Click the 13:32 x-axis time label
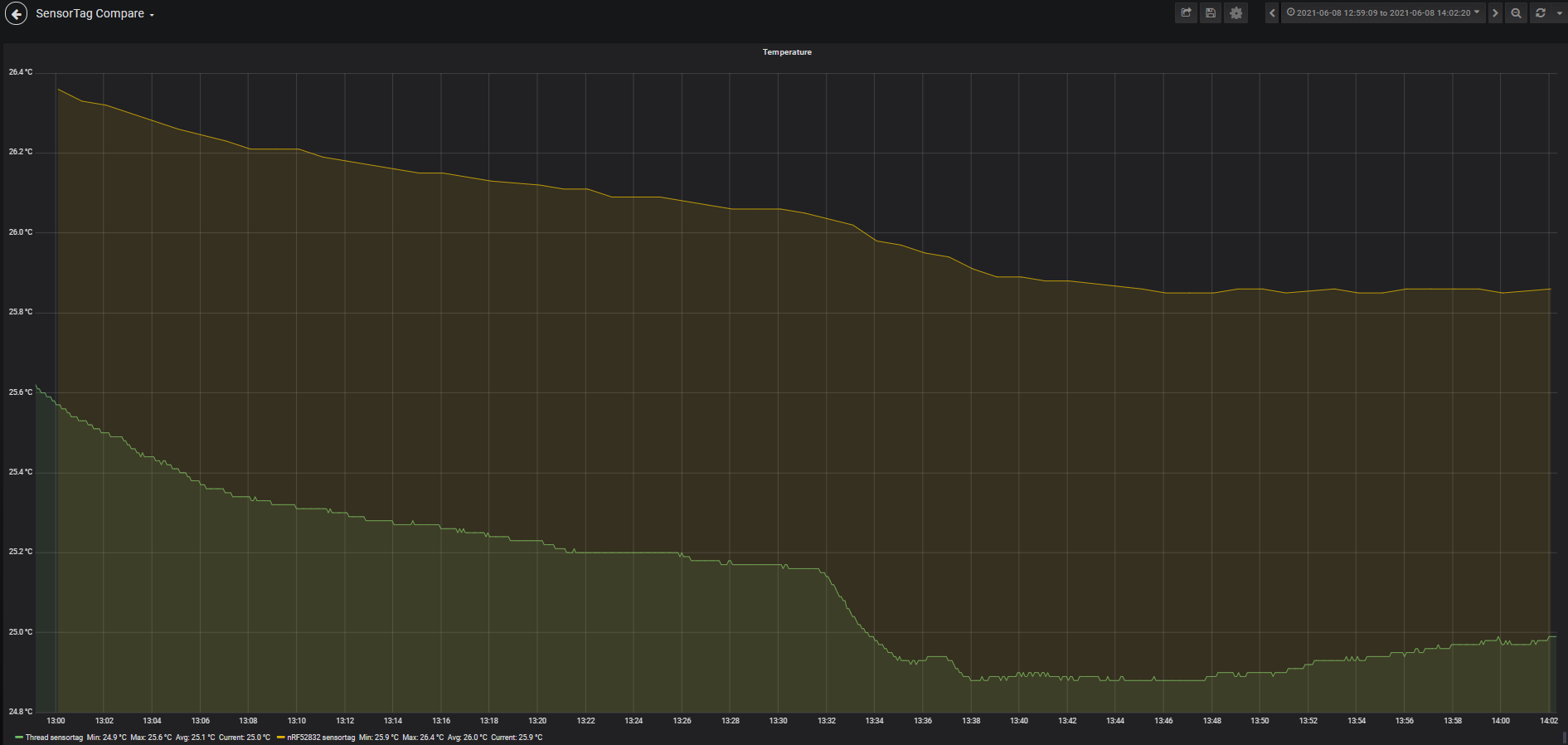The width and height of the screenshot is (1568, 745). [x=827, y=721]
